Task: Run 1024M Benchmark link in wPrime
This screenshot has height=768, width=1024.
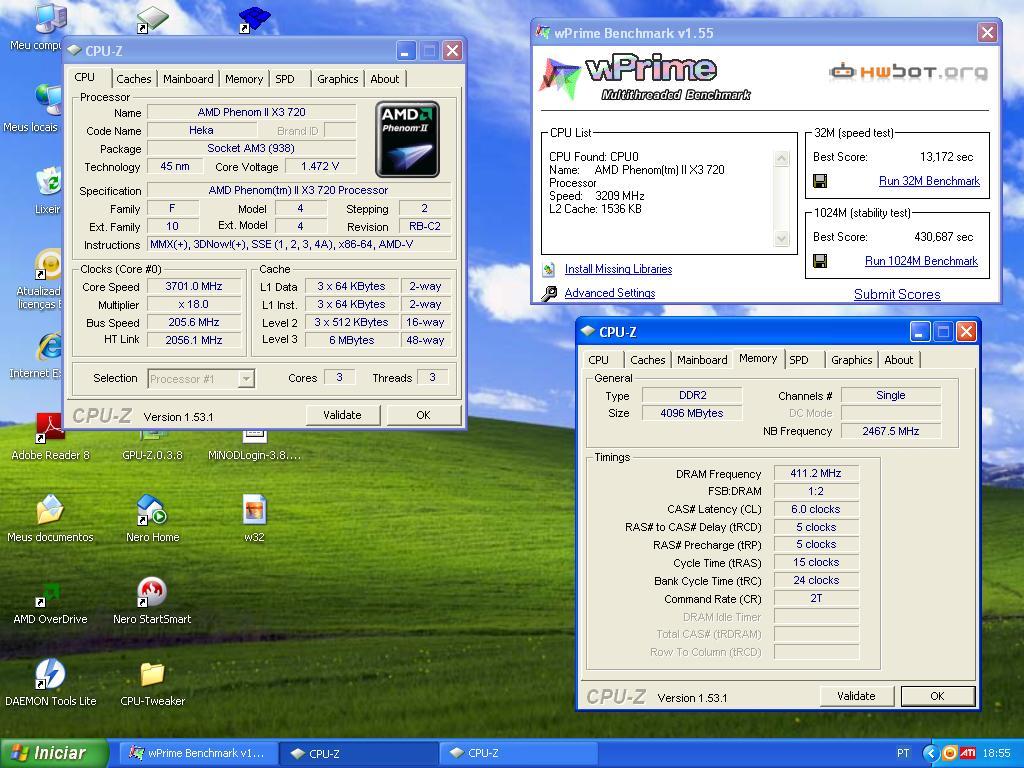Action: coord(921,261)
